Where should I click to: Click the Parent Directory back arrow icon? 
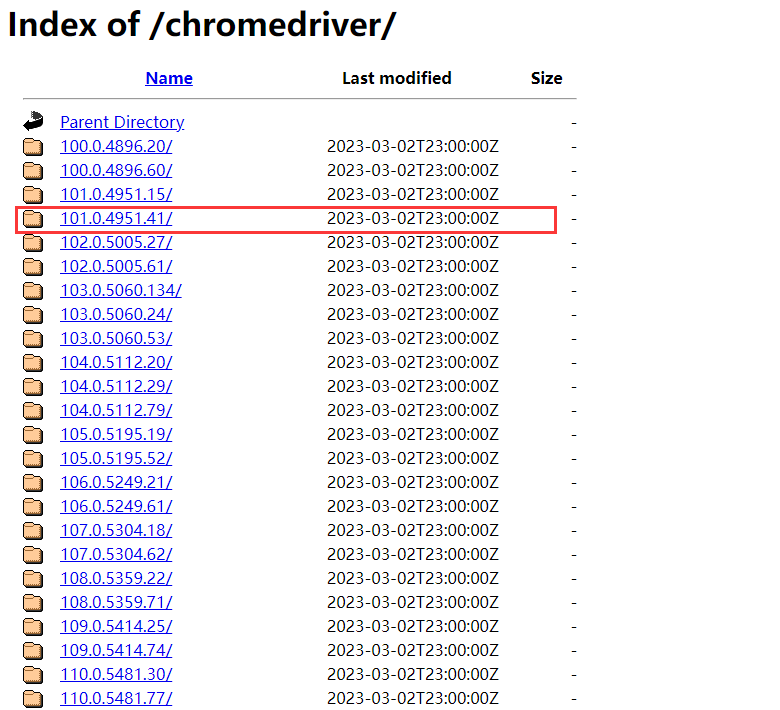(33, 121)
